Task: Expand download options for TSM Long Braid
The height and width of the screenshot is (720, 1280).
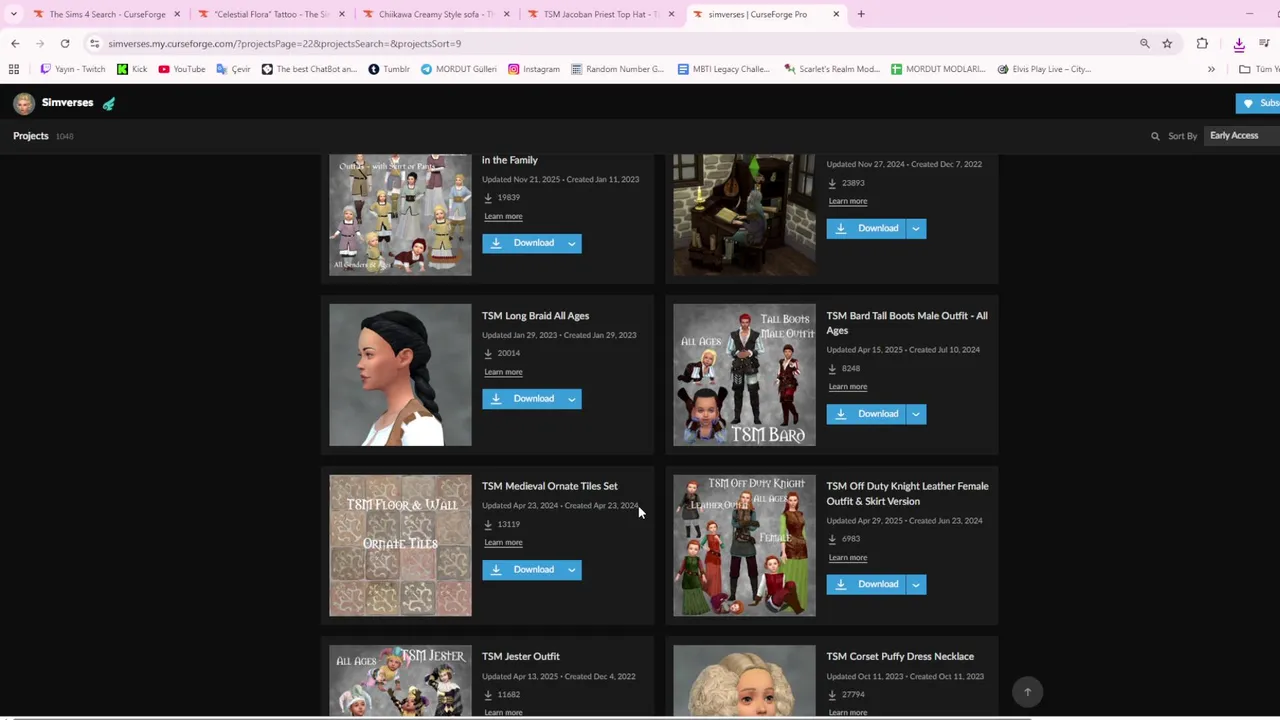Action: pos(572,398)
